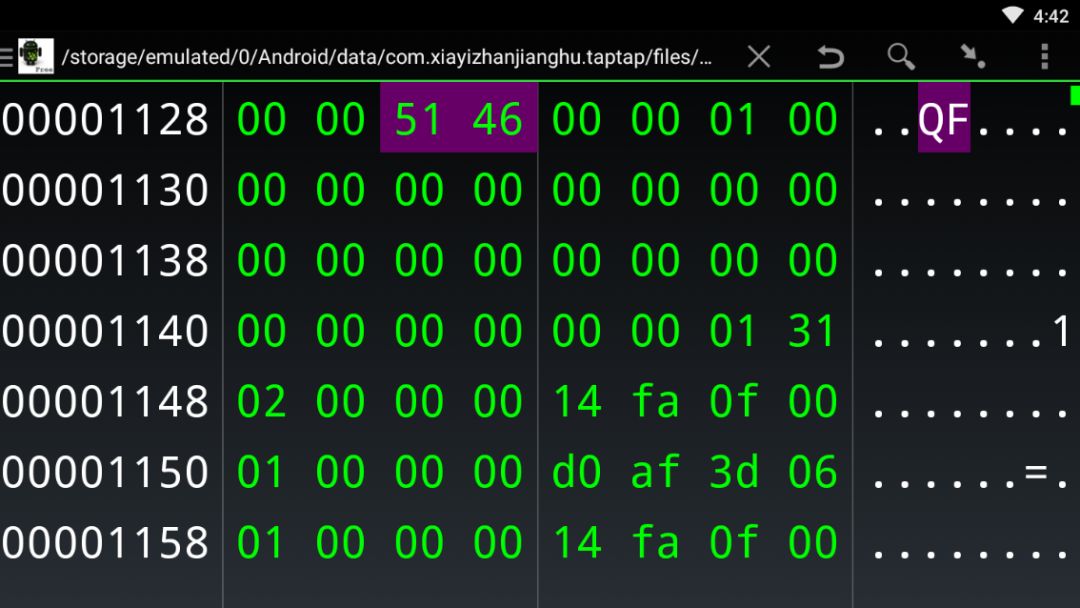Select byte d0 in row 00001150

coord(577,472)
